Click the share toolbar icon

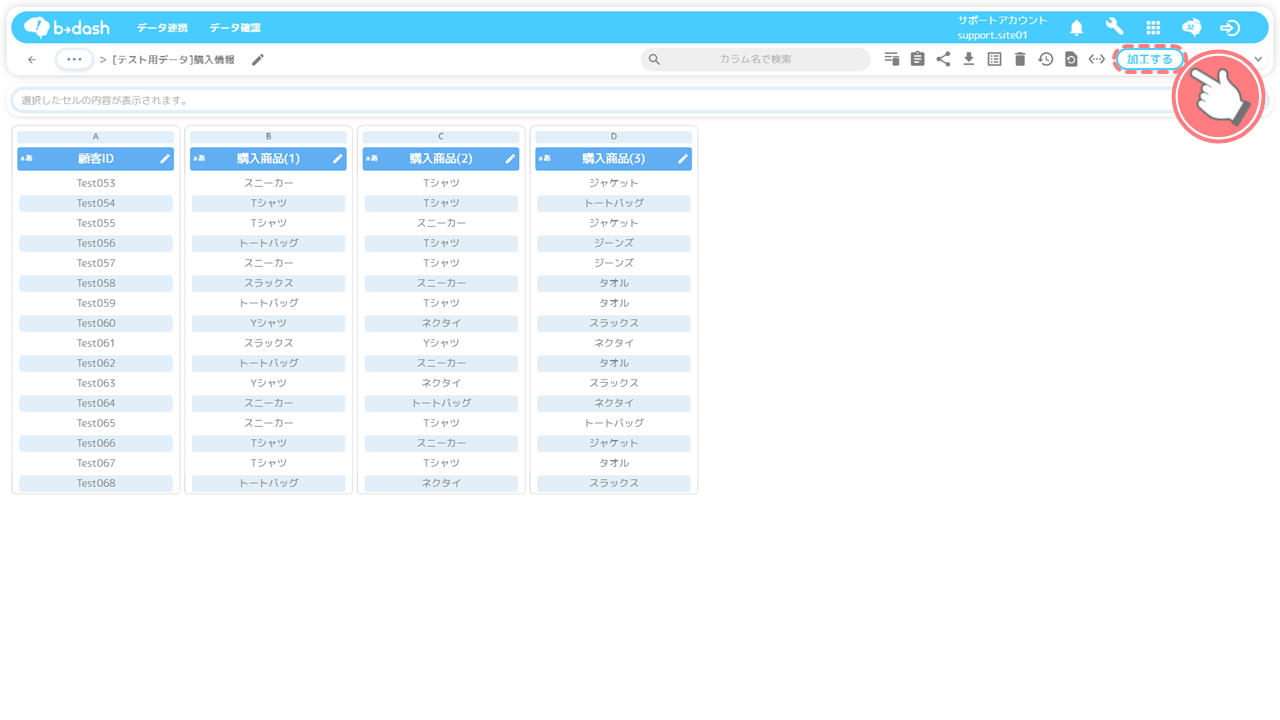943,59
